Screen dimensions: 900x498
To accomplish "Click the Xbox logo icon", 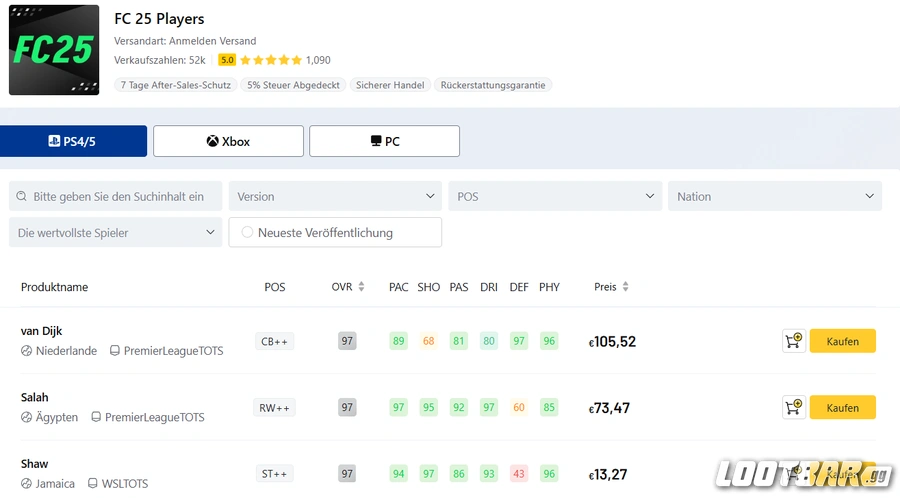I will [x=212, y=141].
